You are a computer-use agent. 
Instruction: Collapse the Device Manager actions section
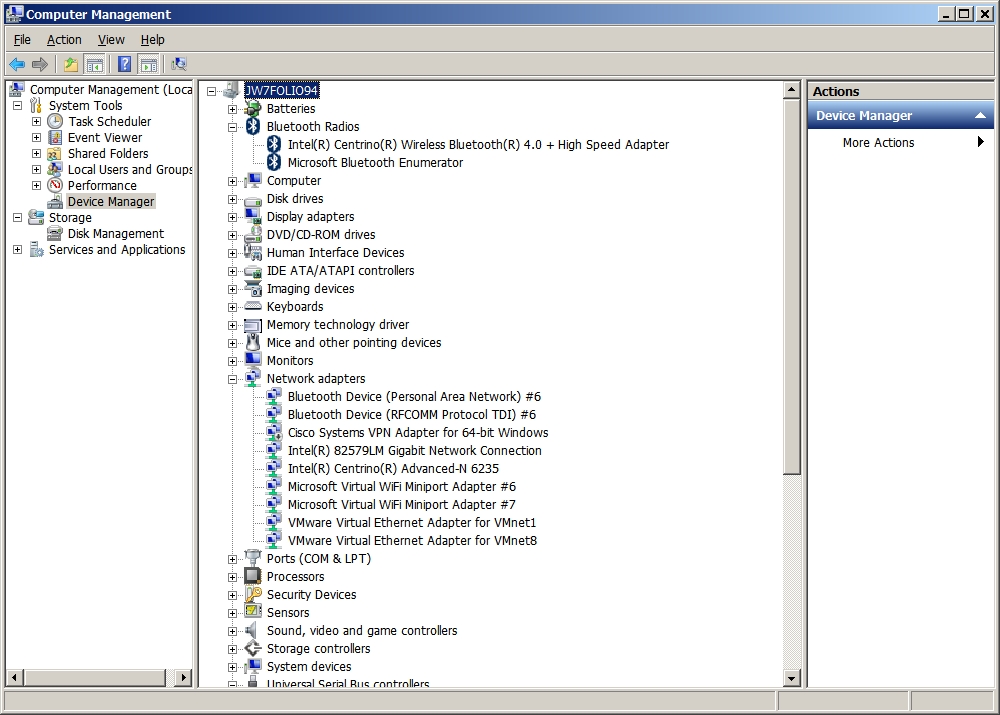tap(980, 115)
